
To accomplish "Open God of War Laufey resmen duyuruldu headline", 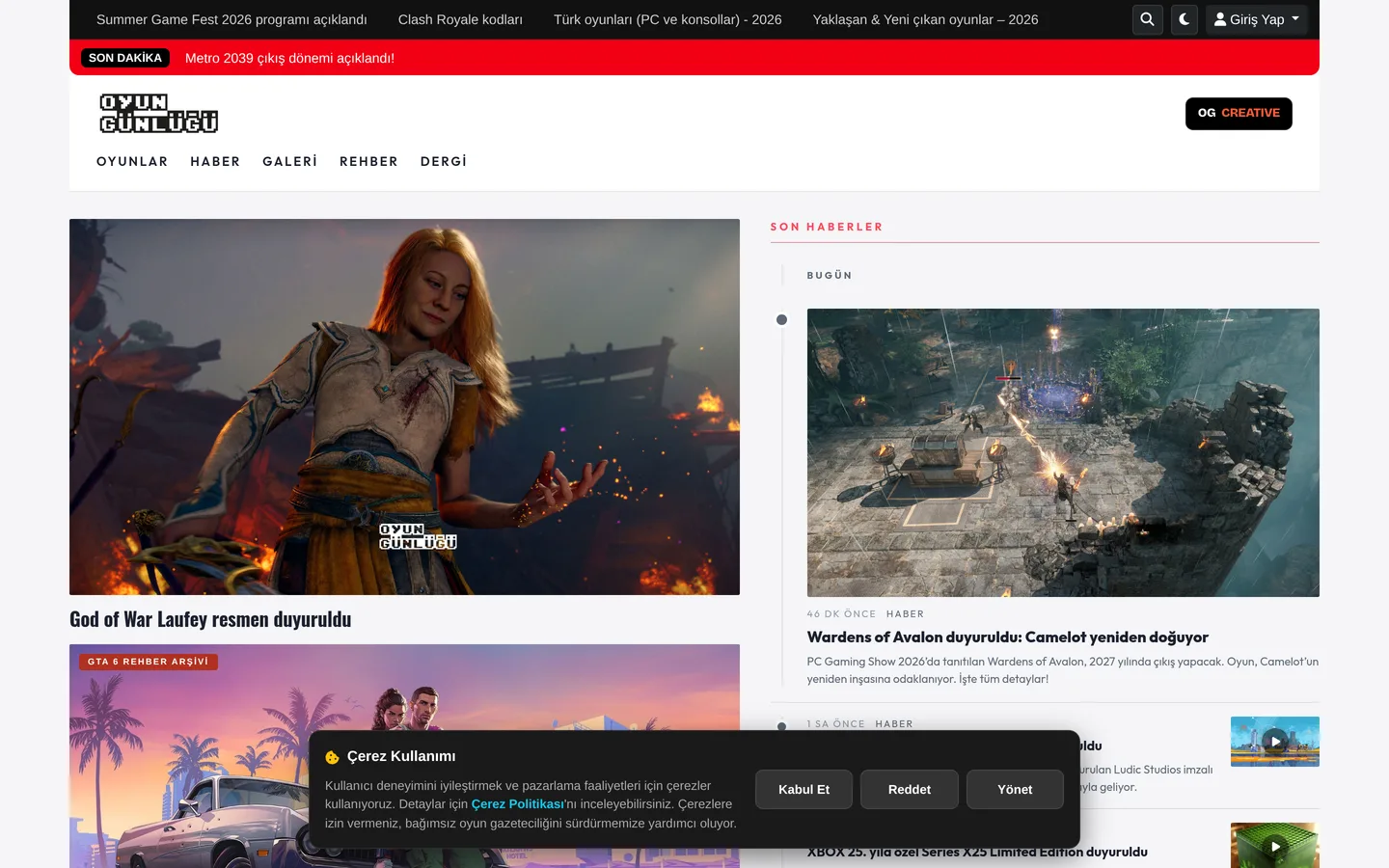I will (210, 619).
